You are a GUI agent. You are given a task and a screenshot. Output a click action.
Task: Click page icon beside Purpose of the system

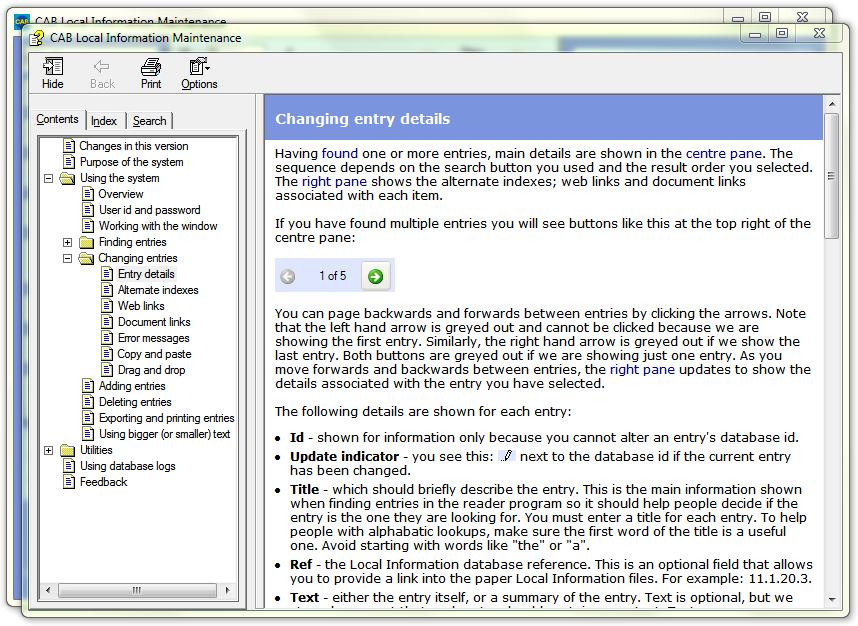69,161
